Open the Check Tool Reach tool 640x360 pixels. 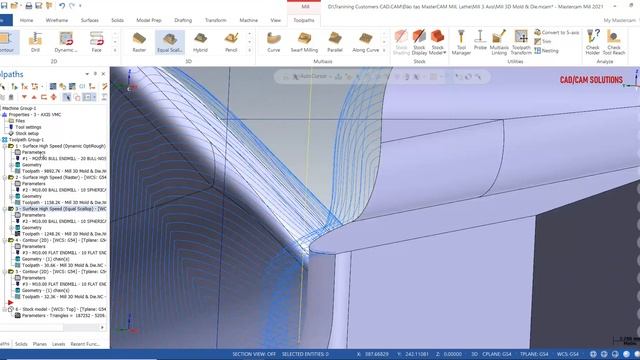[613, 42]
